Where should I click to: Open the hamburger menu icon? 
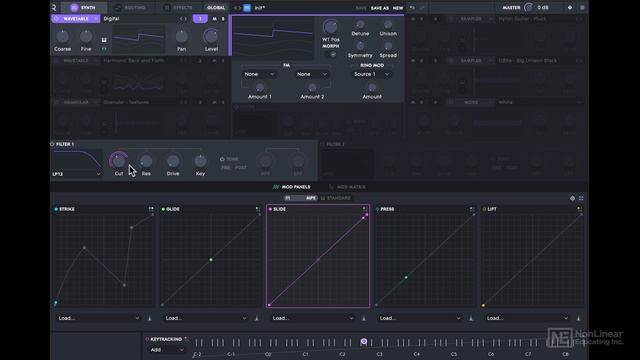[582, 8]
